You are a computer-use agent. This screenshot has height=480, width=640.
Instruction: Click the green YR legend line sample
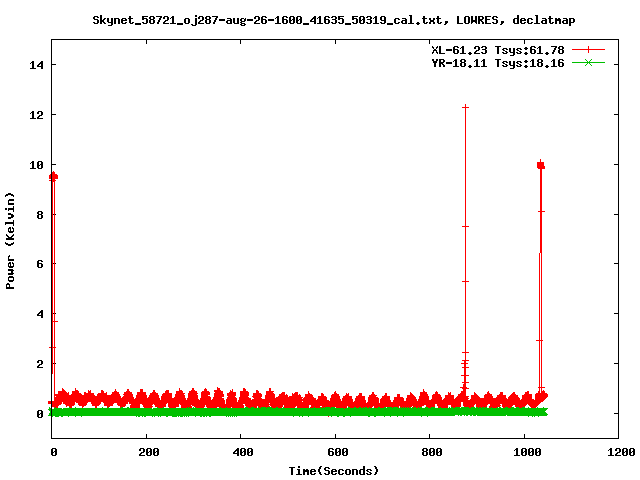click(588, 62)
